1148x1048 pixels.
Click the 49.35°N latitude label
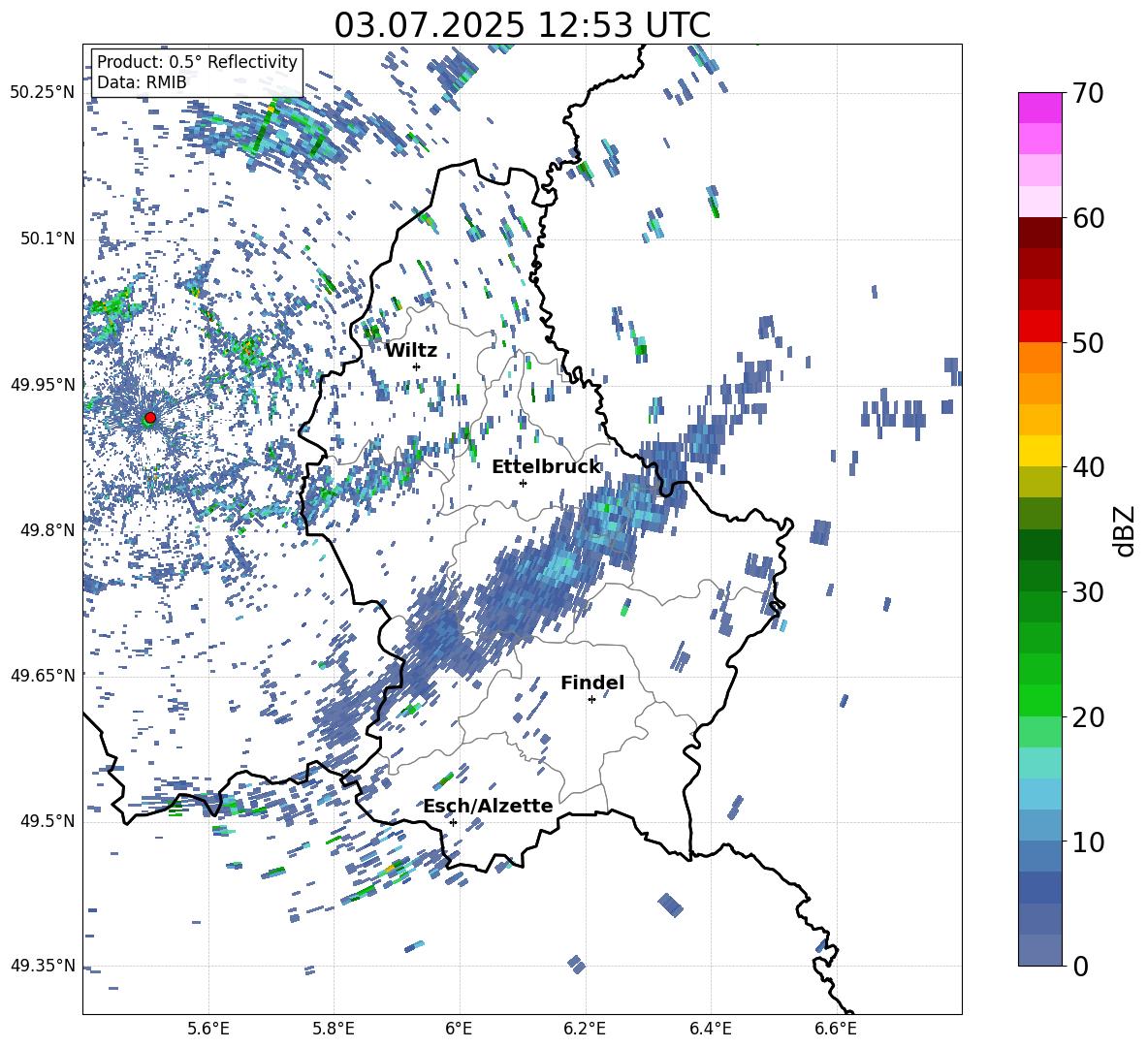click(x=43, y=966)
